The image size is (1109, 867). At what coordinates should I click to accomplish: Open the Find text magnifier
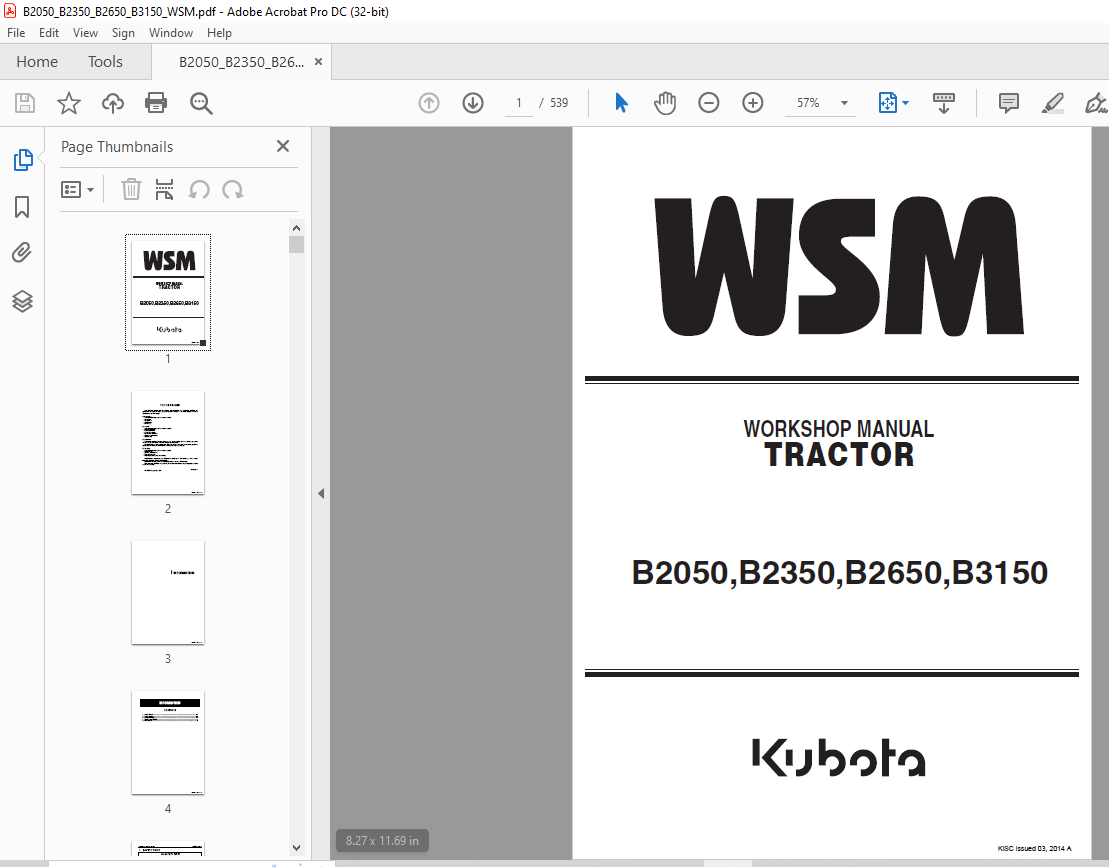click(x=201, y=103)
